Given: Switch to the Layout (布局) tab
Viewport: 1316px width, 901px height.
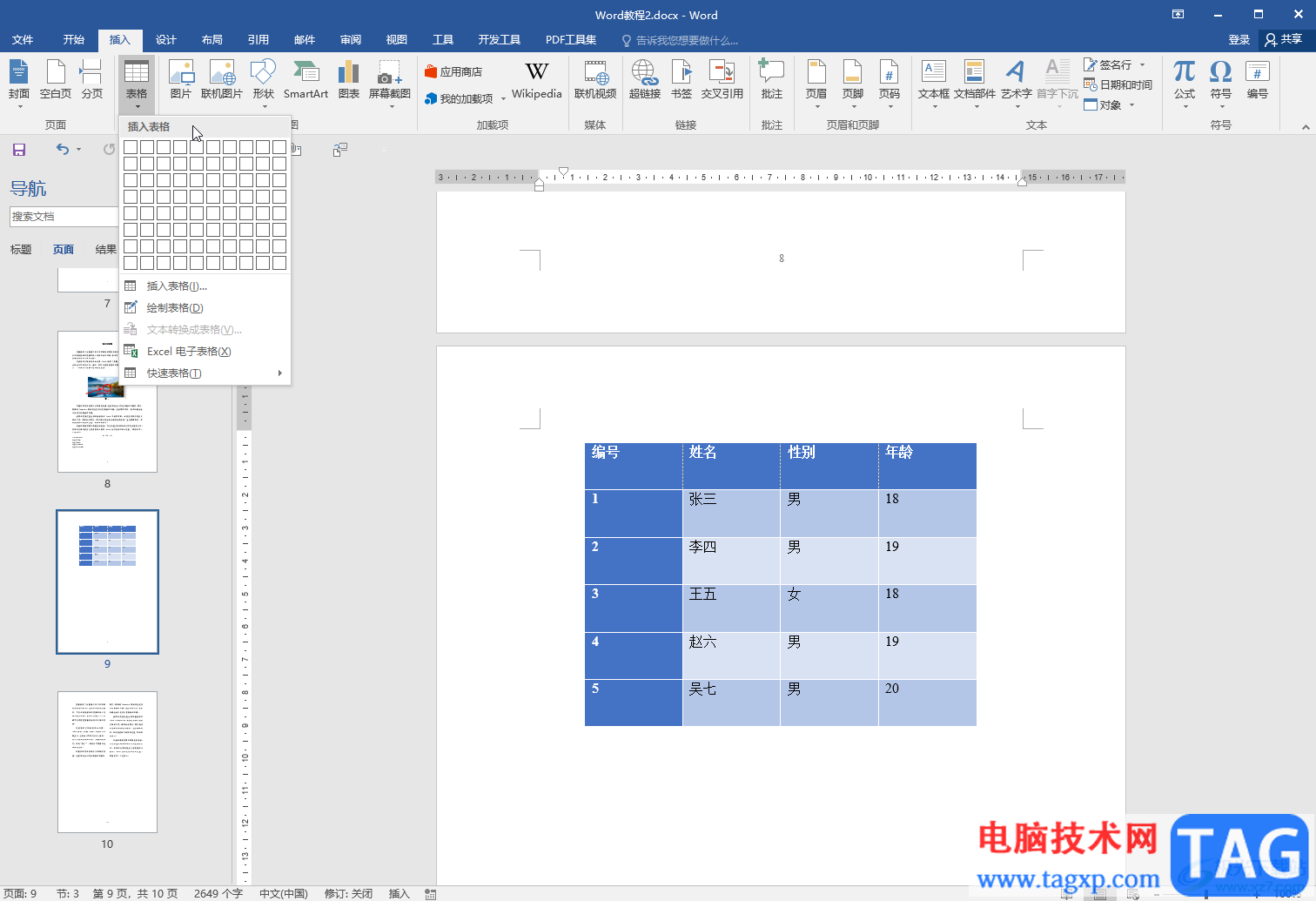Looking at the screenshot, I should (212, 40).
